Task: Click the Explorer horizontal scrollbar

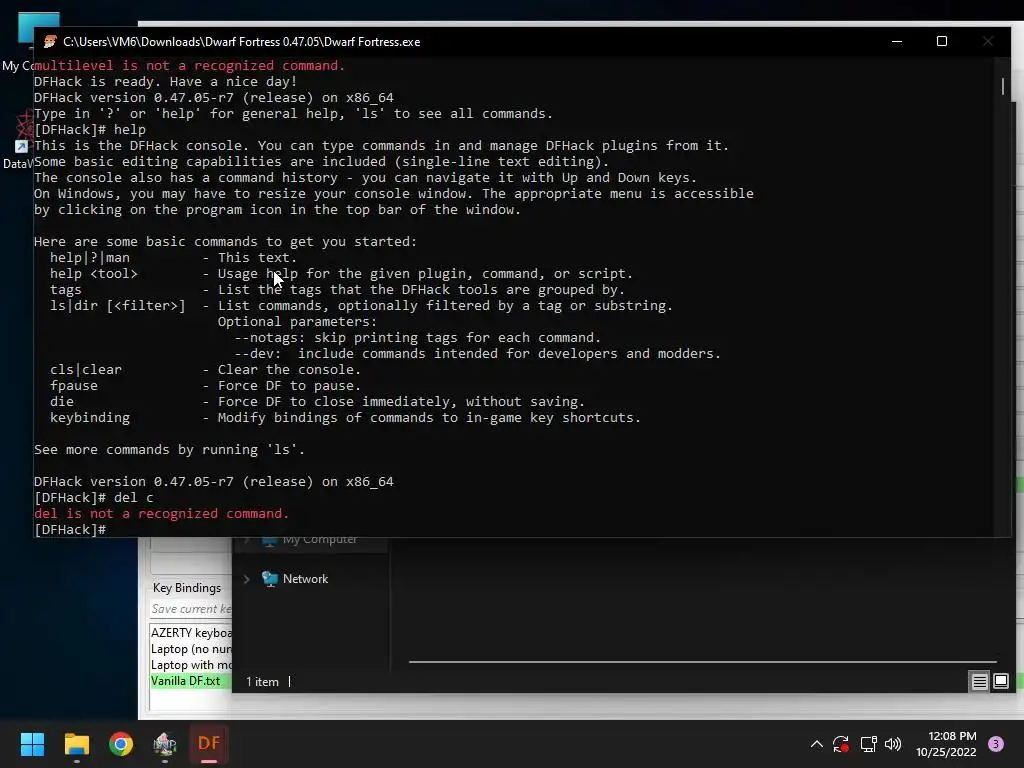Action: [x=702, y=662]
